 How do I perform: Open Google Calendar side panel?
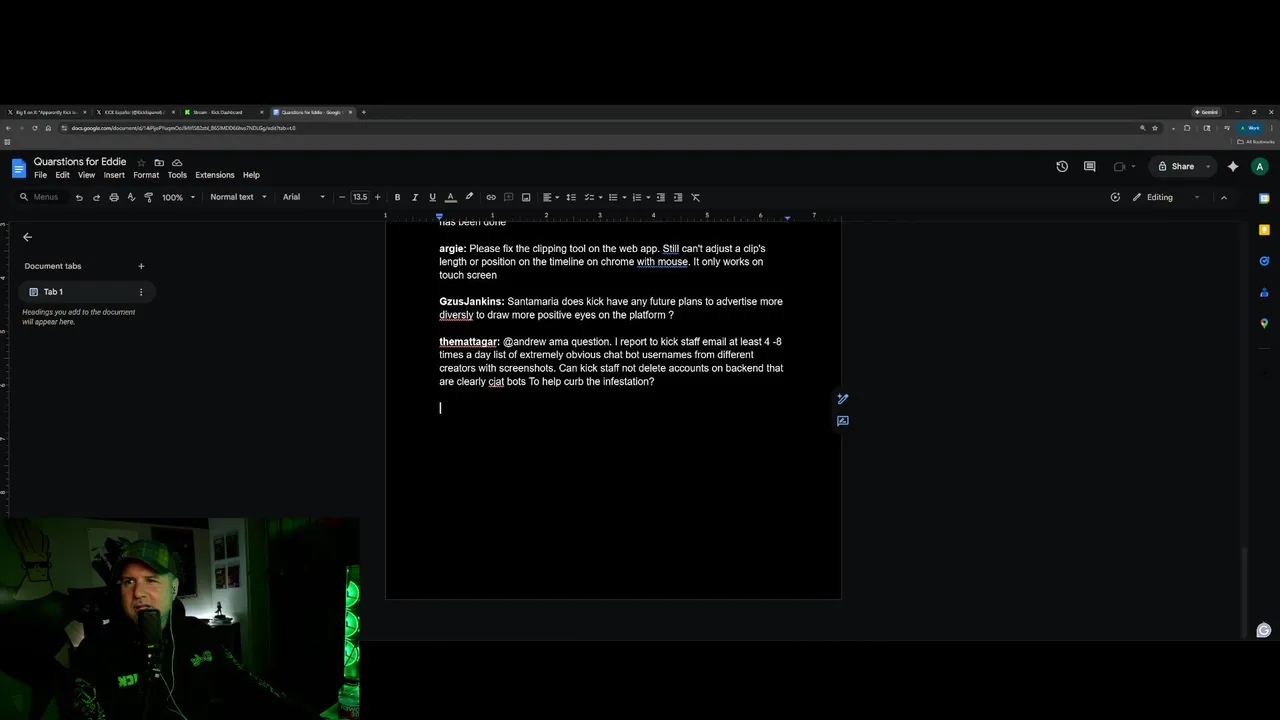1264,198
